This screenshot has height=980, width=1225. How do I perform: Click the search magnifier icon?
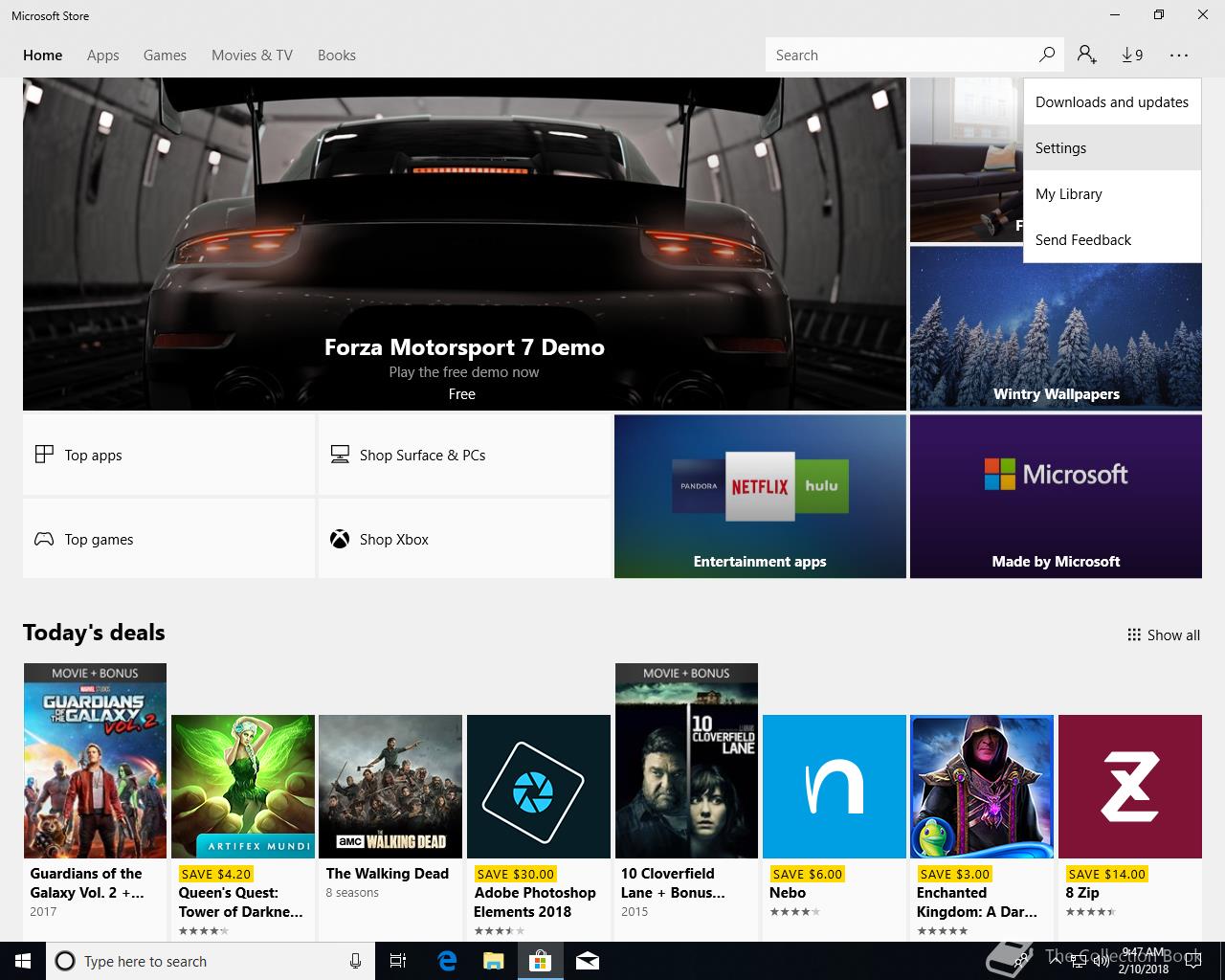coord(1047,55)
